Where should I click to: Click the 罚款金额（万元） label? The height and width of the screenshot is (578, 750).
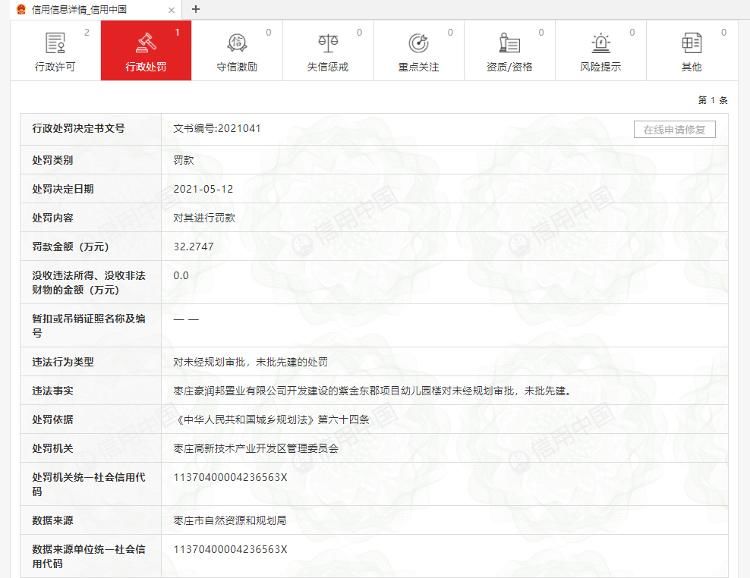click(71, 246)
